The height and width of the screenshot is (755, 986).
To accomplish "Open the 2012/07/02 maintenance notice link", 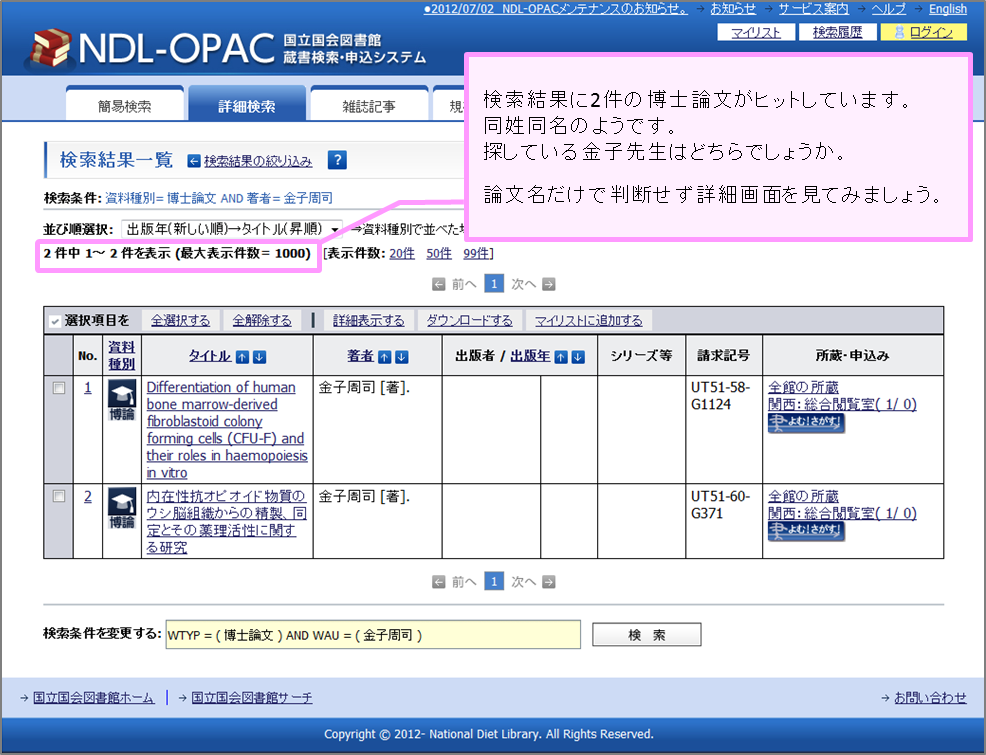I will [555, 9].
